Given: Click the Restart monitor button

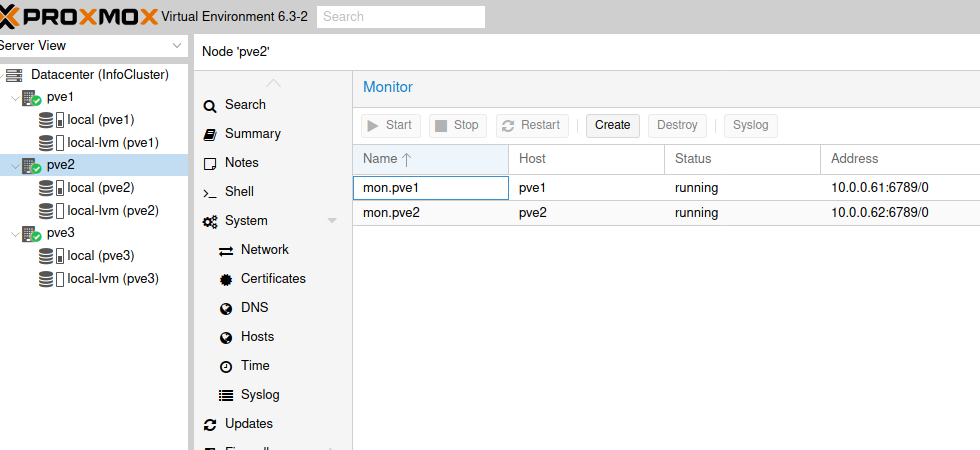Looking at the screenshot, I should click(532, 125).
